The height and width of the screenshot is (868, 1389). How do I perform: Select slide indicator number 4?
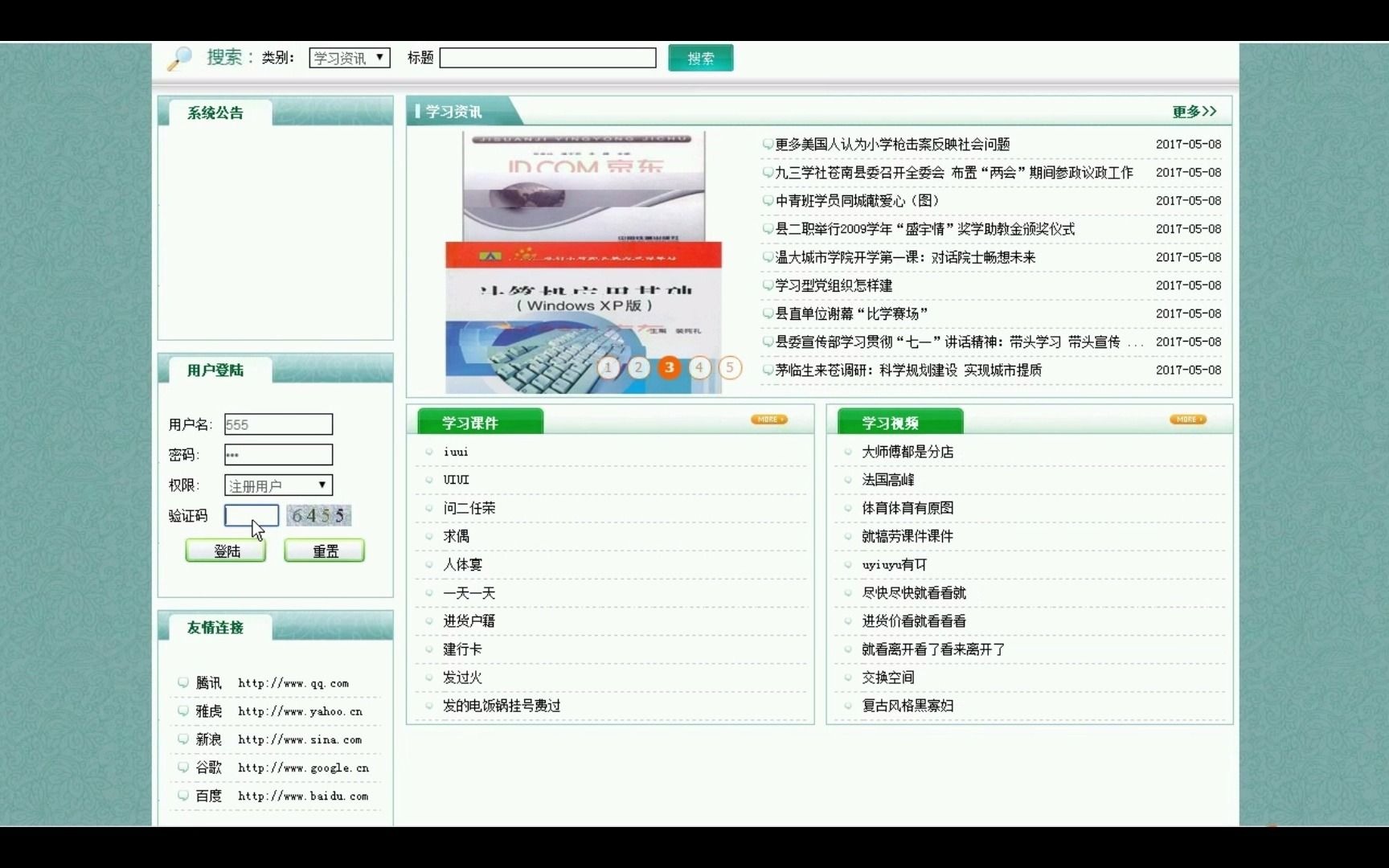[x=699, y=367]
